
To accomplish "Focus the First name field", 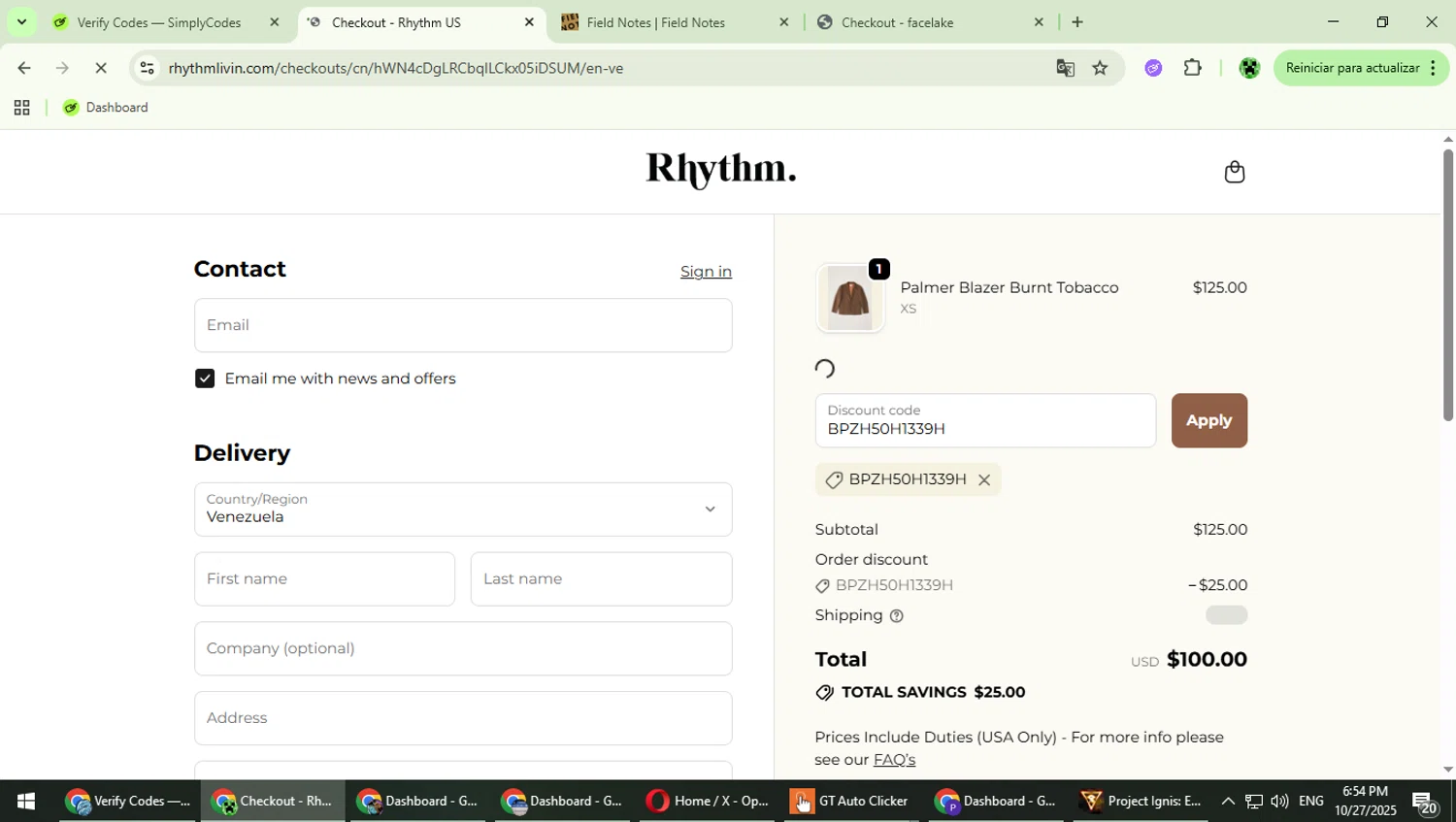I will point(324,579).
